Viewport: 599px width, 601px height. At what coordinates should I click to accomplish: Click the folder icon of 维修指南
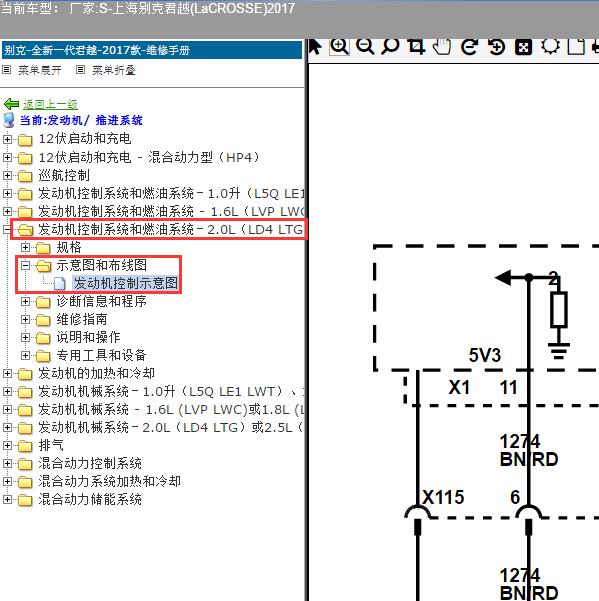coord(43,320)
